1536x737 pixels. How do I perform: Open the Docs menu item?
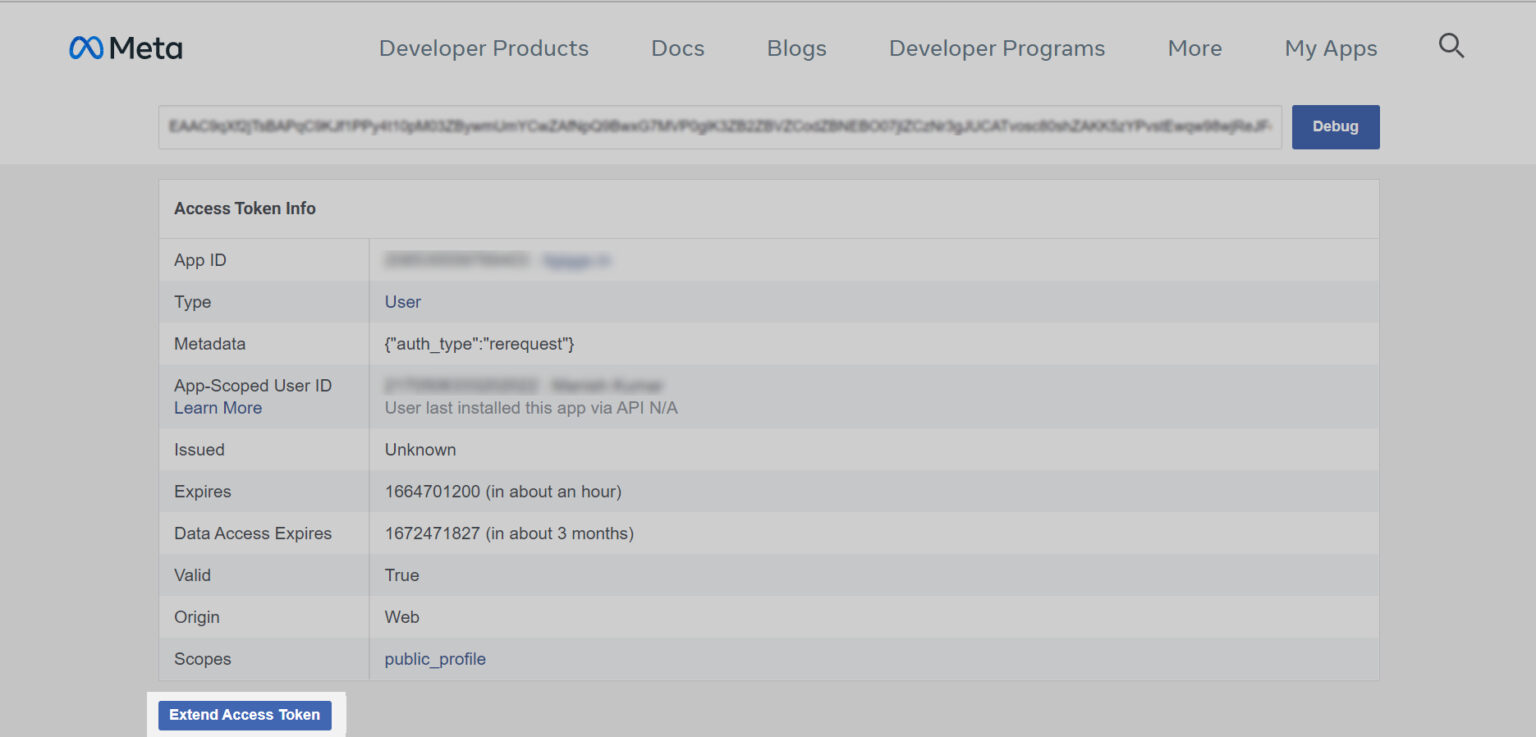[678, 48]
